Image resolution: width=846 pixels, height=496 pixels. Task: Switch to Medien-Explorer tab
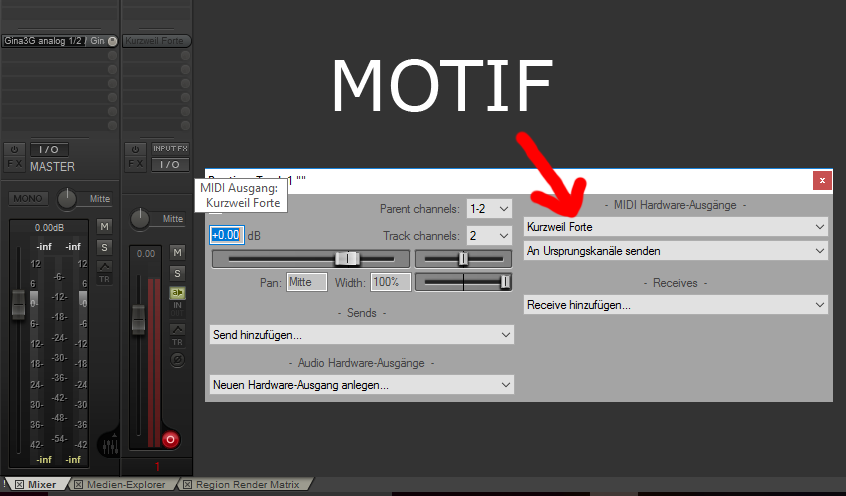[x=126, y=485]
